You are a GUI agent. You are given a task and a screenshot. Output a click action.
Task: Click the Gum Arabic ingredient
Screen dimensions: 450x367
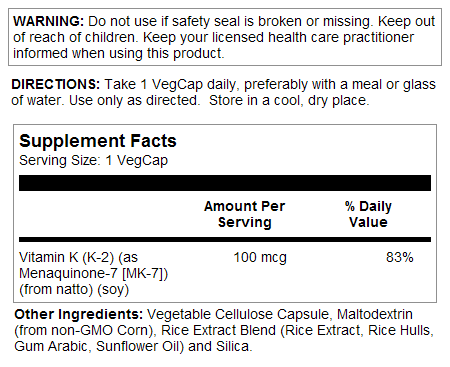[x=51, y=346]
